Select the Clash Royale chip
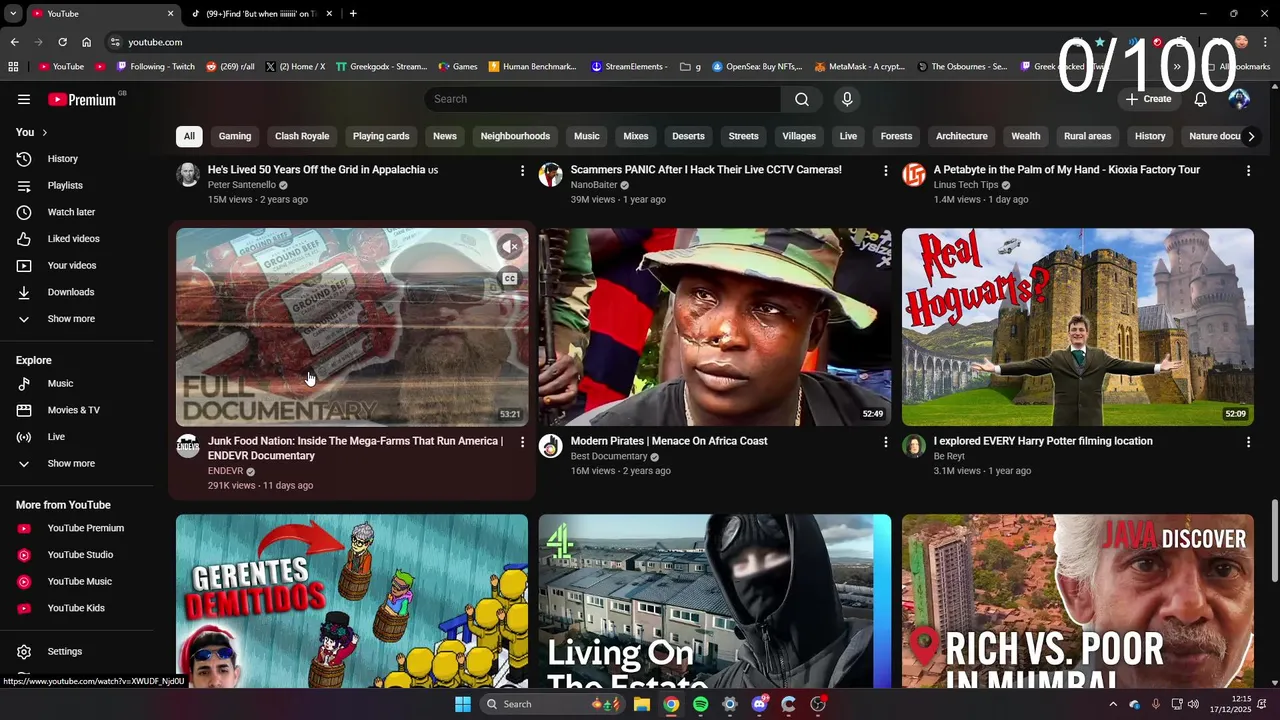 coord(302,136)
